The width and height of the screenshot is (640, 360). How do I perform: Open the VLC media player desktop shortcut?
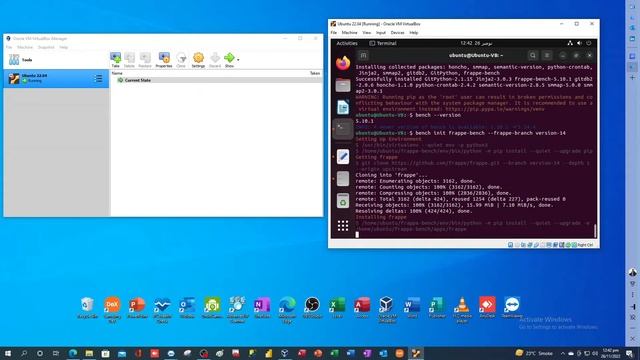[x=462, y=310]
